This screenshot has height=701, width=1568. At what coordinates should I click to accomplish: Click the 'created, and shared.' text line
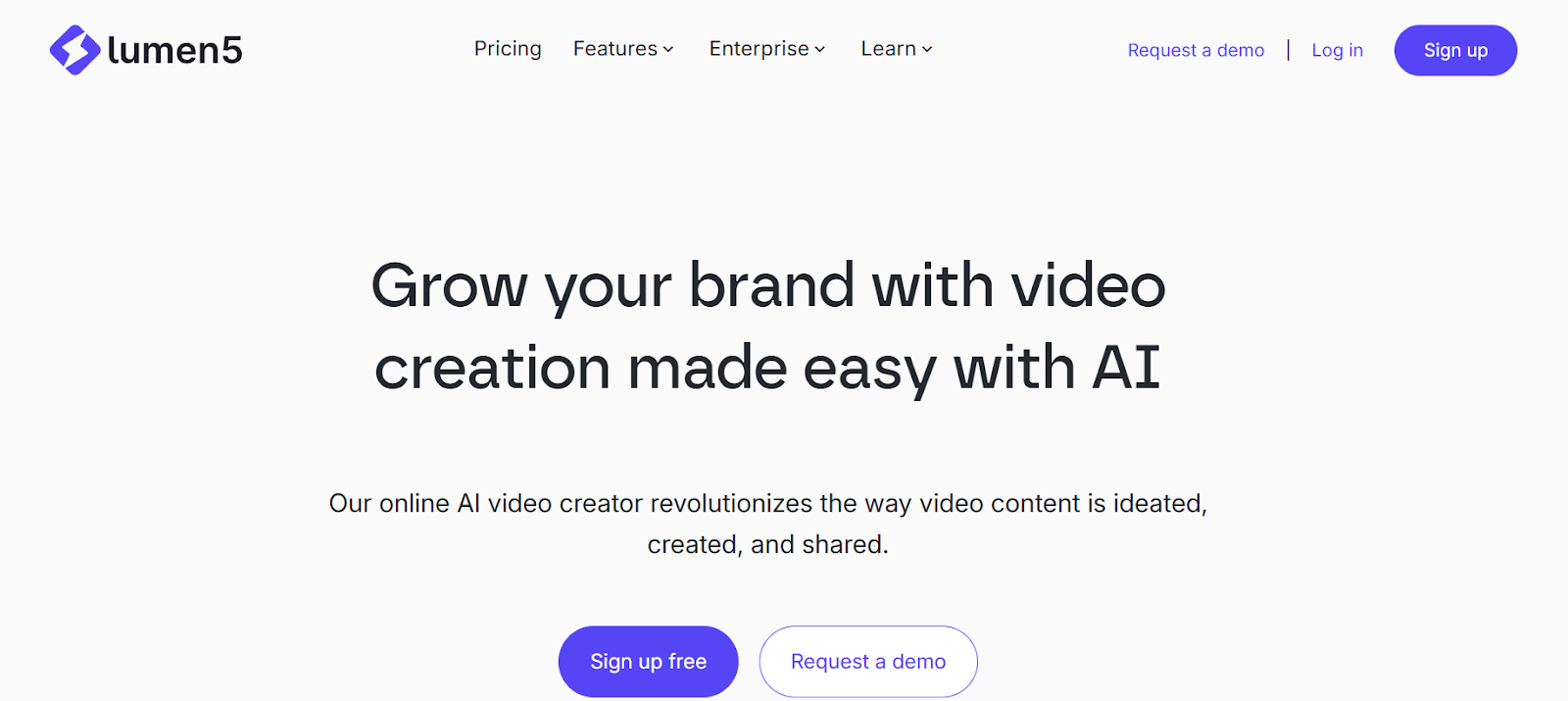point(768,544)
